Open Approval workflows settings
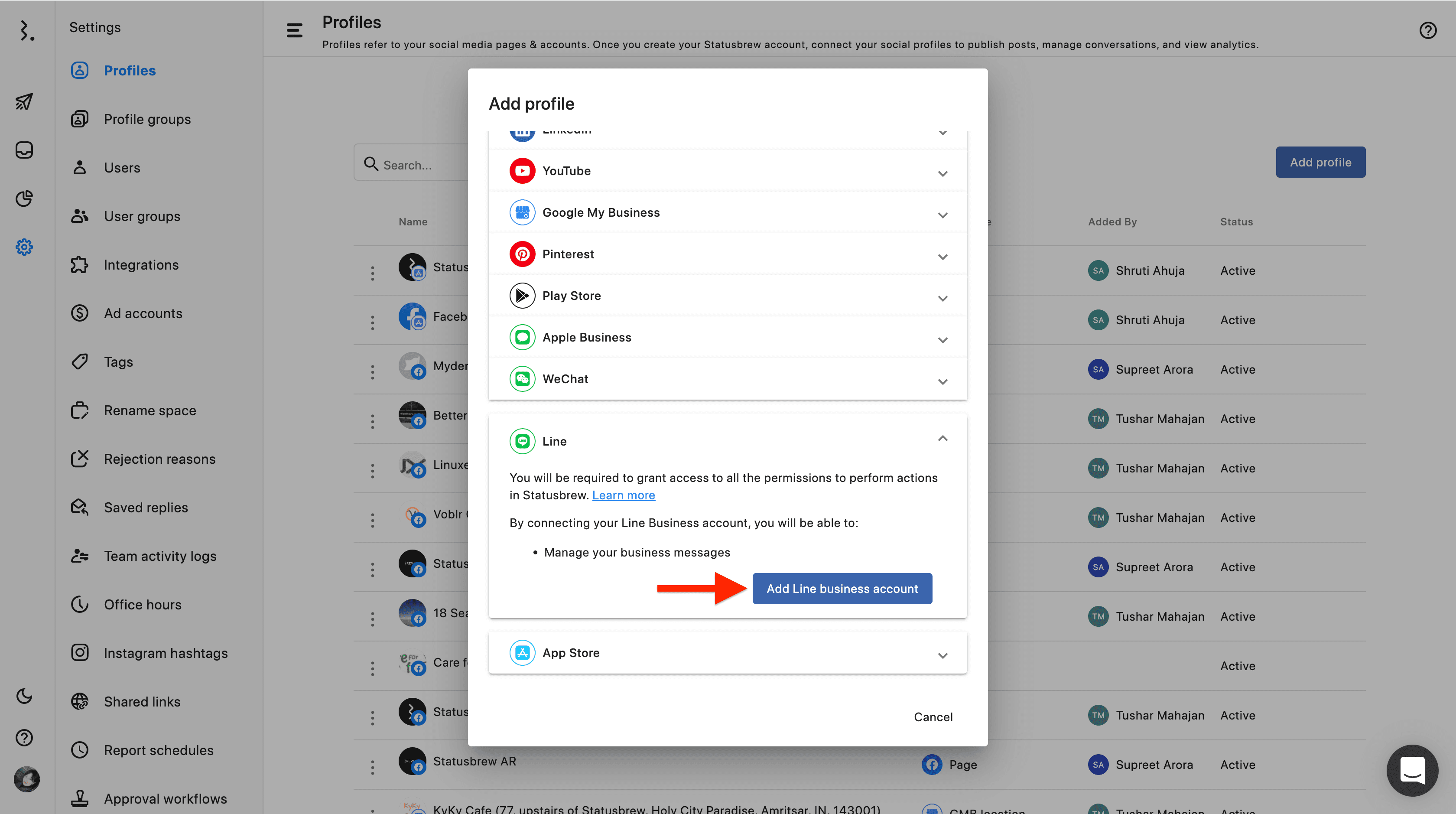 tap(149, 799)
